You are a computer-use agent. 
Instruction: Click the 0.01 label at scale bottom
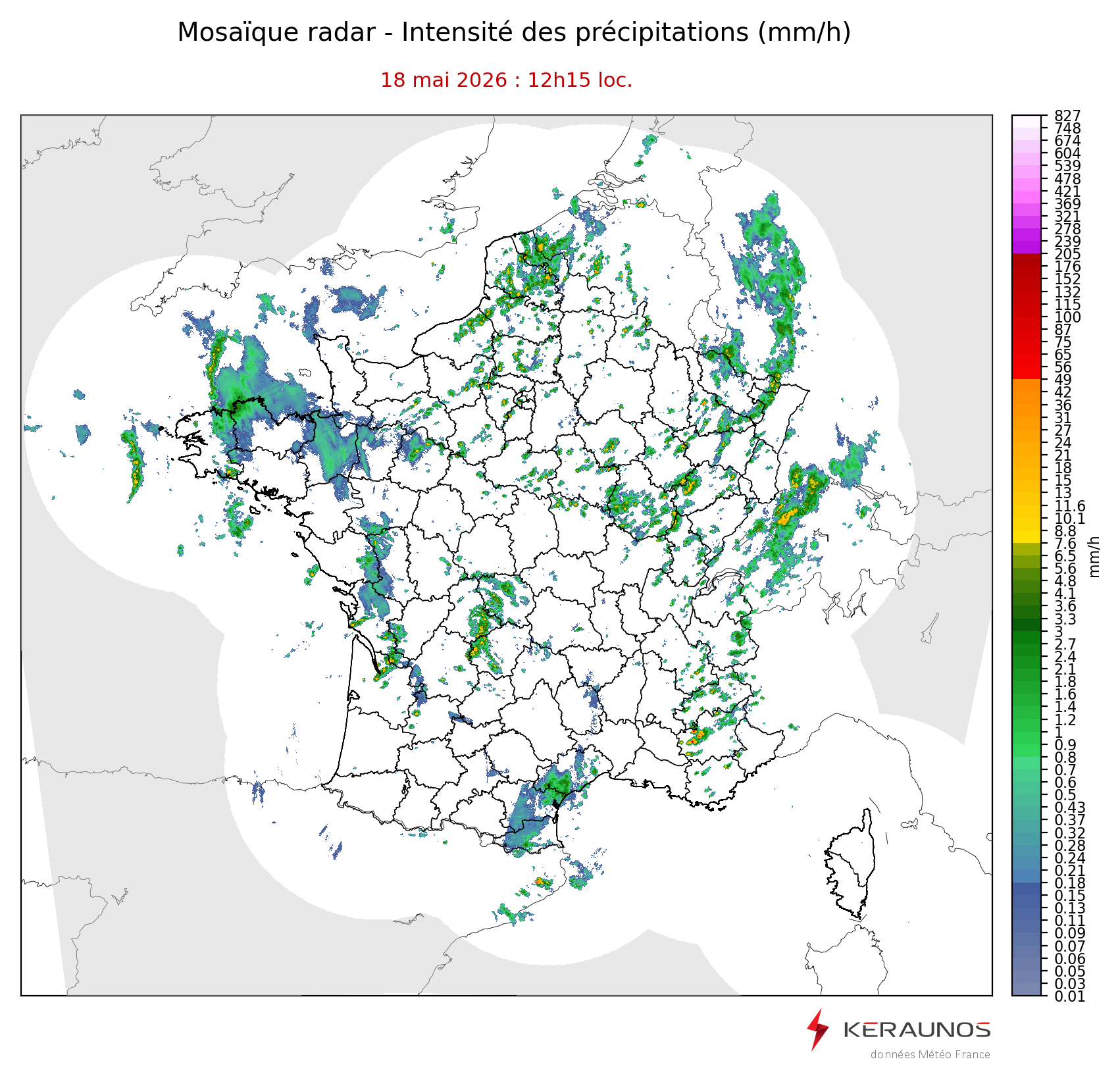(1069, 996)
